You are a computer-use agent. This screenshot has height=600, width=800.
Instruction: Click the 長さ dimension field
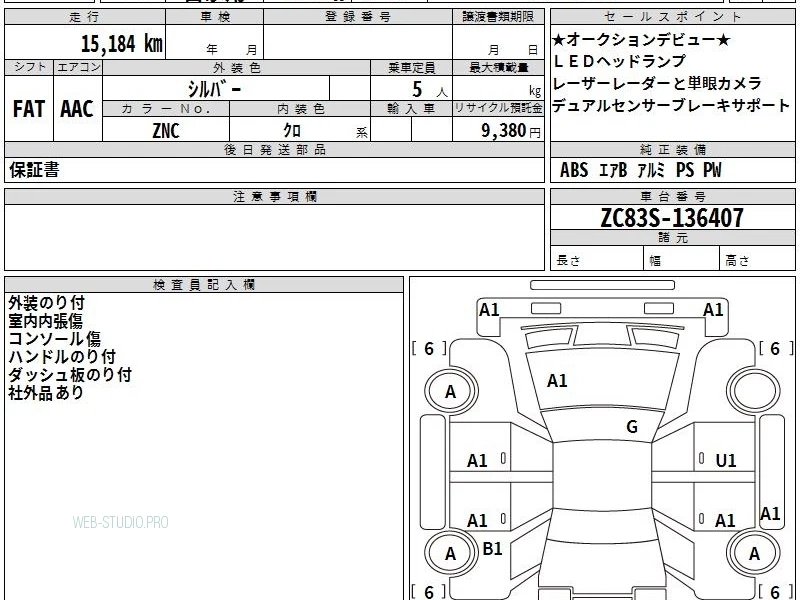pos(597,260)
